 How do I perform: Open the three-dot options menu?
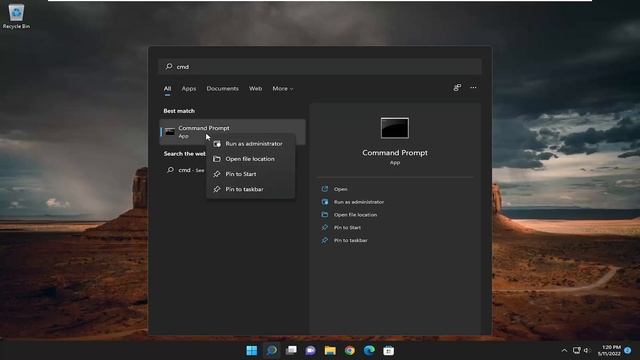click(473, 87)
